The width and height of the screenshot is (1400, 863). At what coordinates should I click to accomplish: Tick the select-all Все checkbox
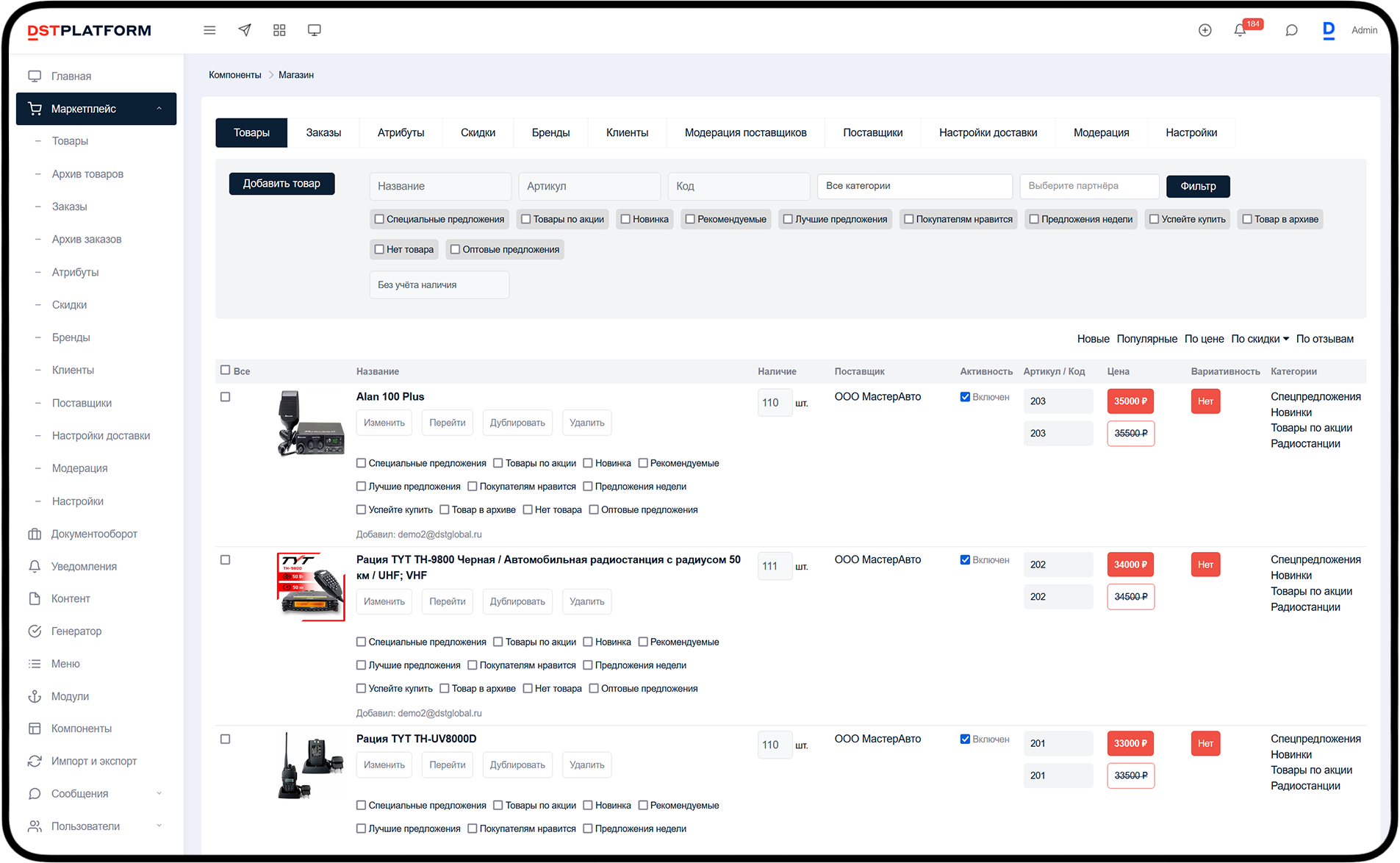tap(226, 370)
